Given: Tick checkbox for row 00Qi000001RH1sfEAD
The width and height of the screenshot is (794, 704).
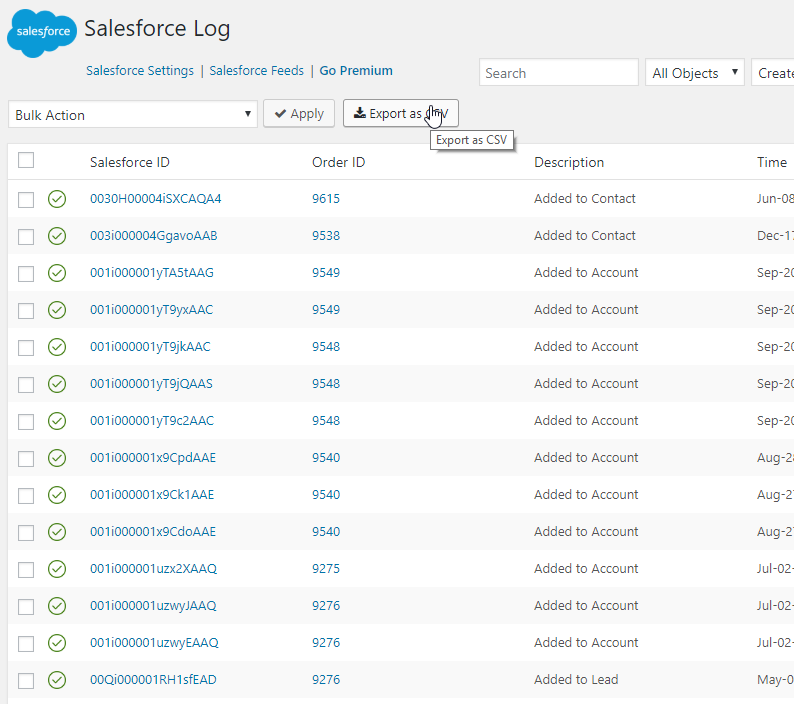Looking at the screenshot, I should click(x=26, y=680).
